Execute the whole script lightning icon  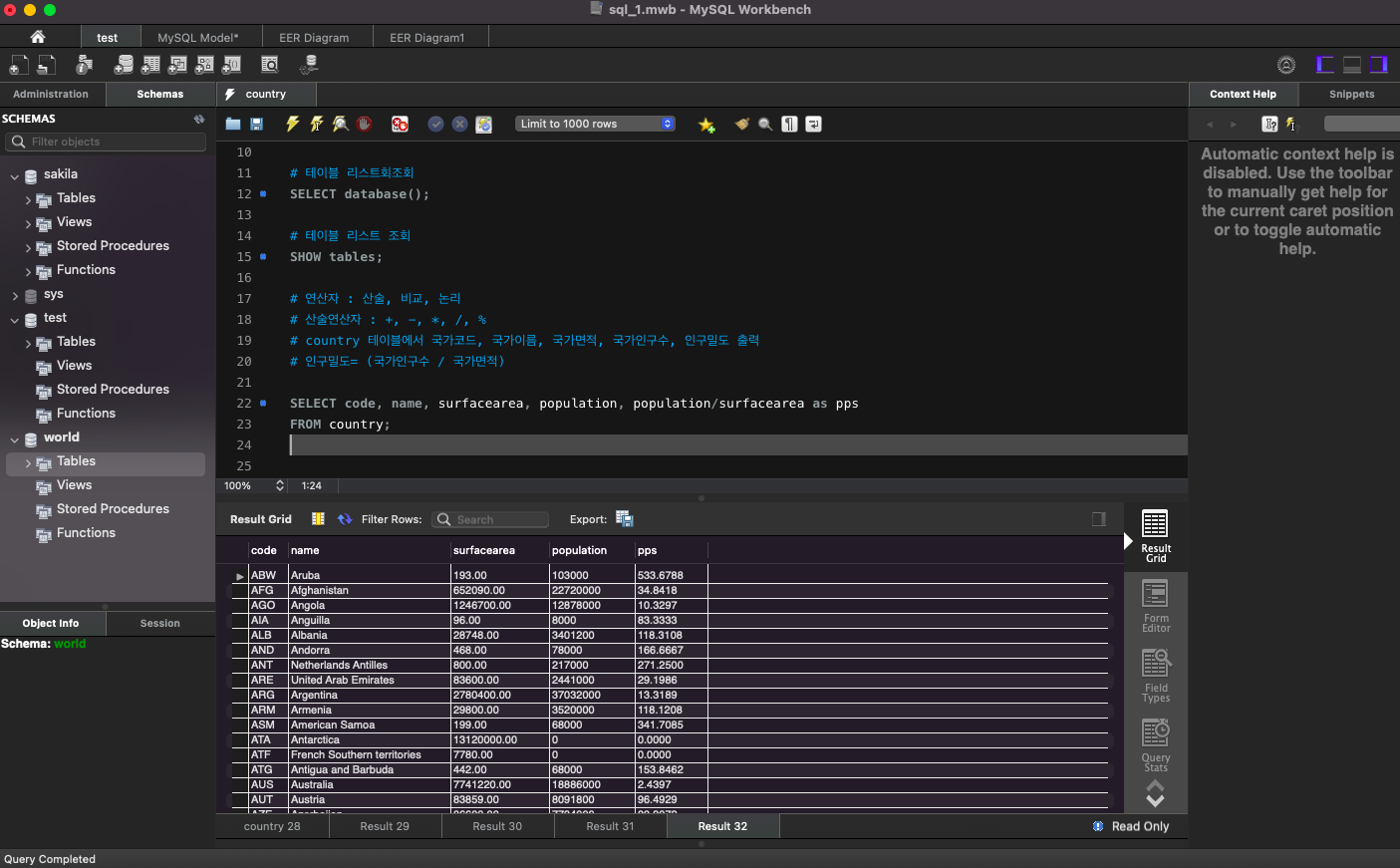pyautogui.click(x=293, y=125)
